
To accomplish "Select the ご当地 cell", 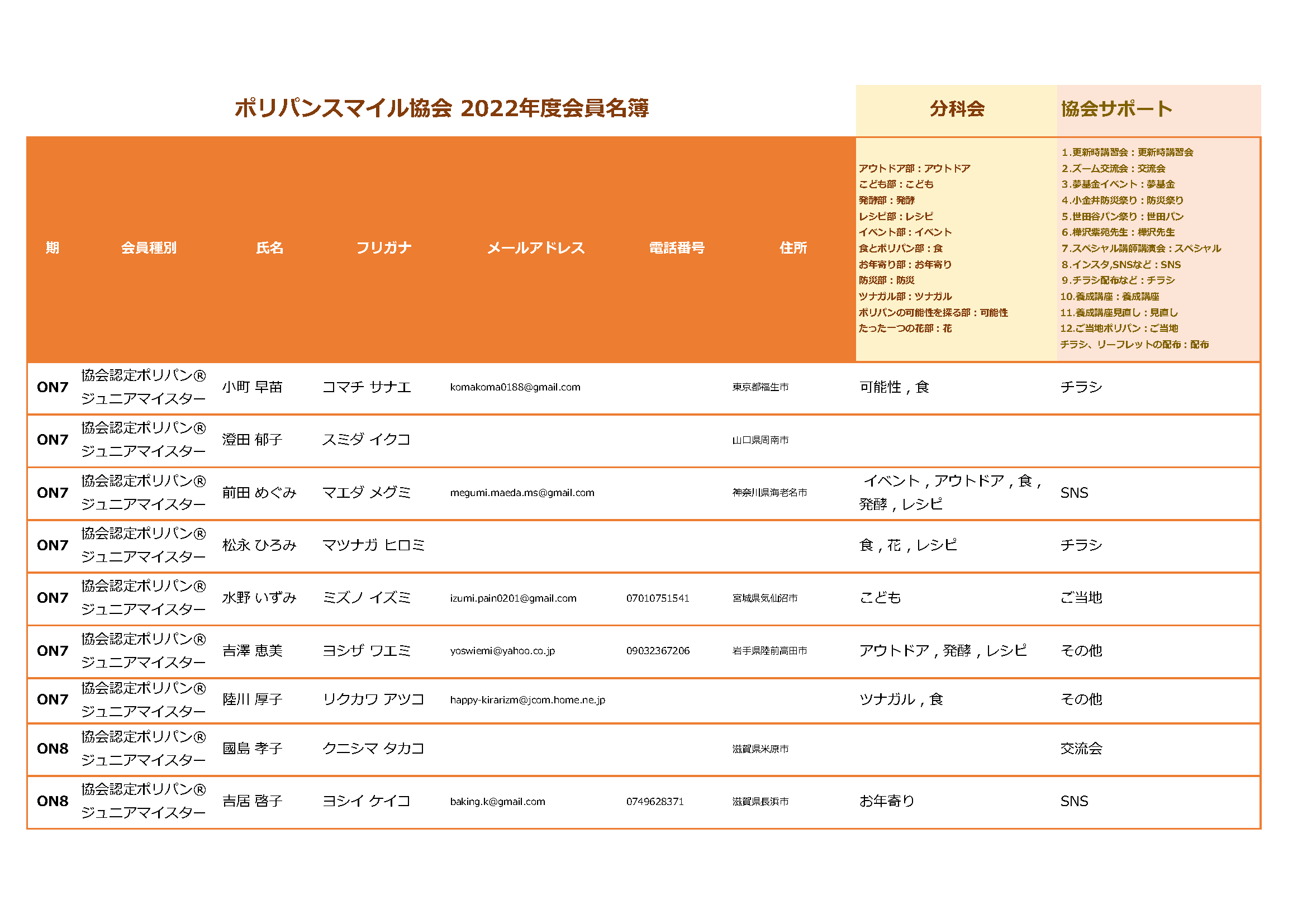I will click(x=1081, y=598).
